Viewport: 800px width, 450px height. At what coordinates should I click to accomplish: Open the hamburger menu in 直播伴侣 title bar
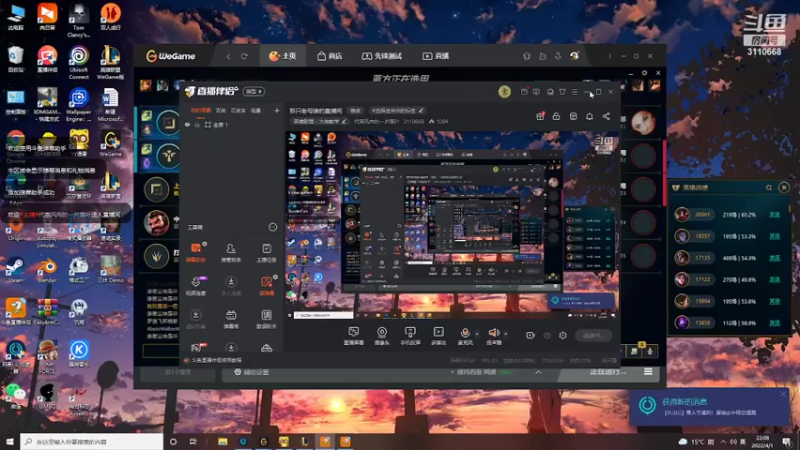(574, 92)
